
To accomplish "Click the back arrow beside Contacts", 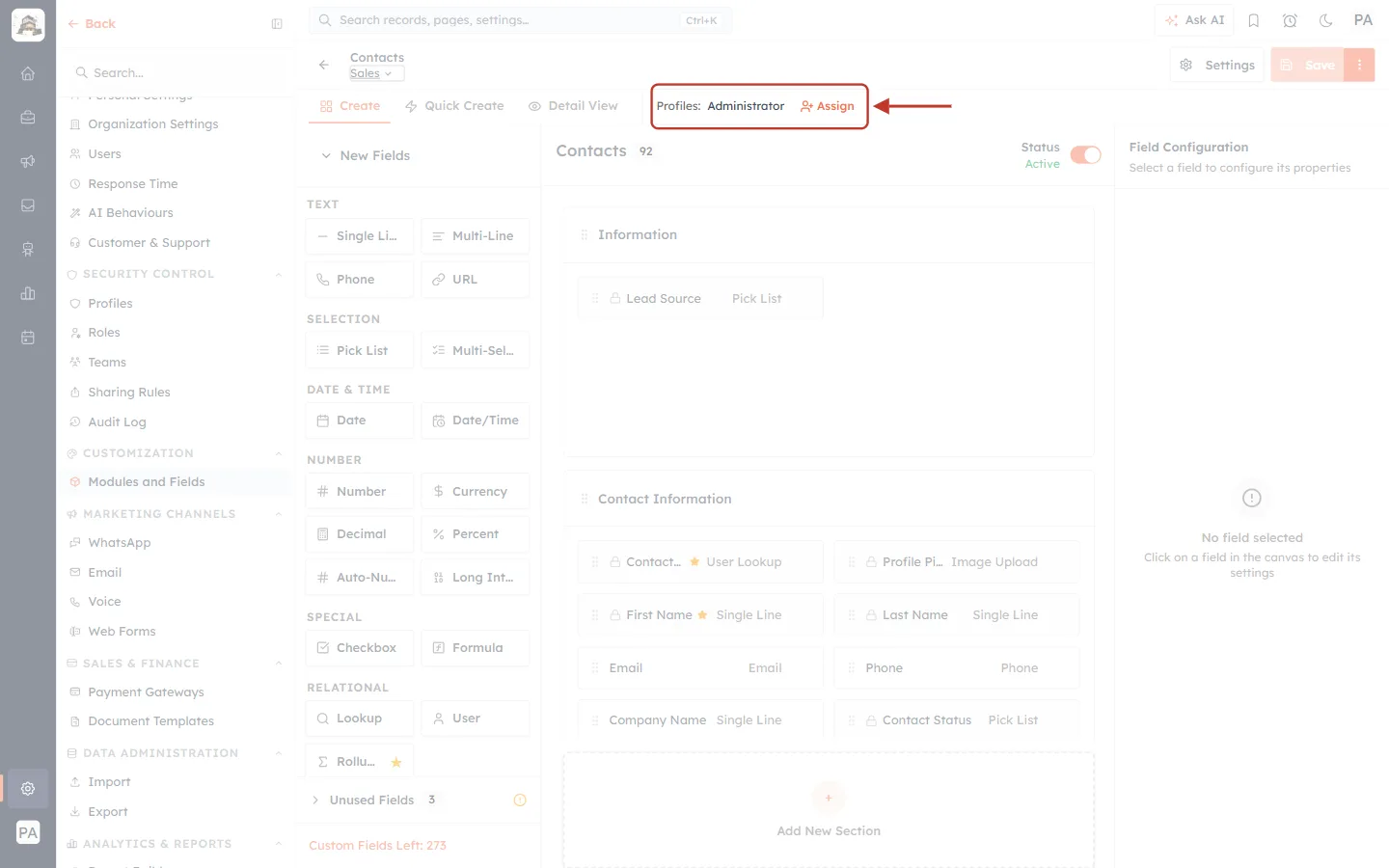I will click(324, 65).
